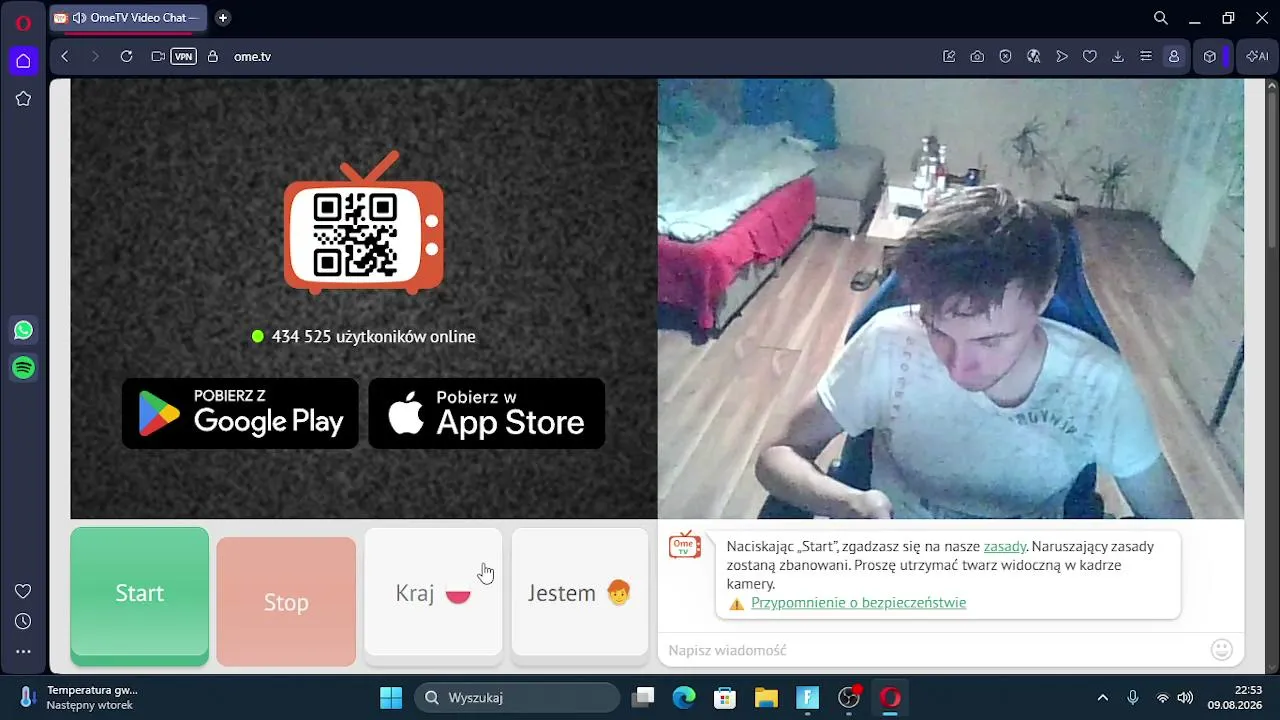Switch to Opera on the taskbar
The height and width of the screenshot is (720, 1280).
click(x=890, y=697)
